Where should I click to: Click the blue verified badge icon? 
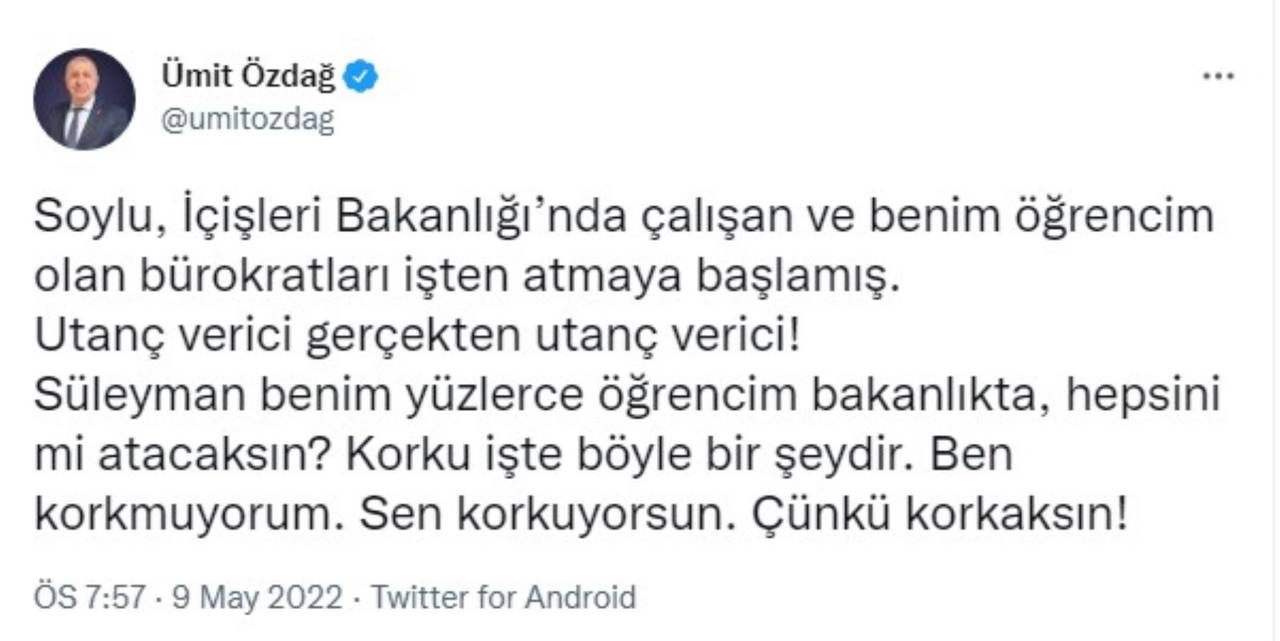[x=360, y=77]
